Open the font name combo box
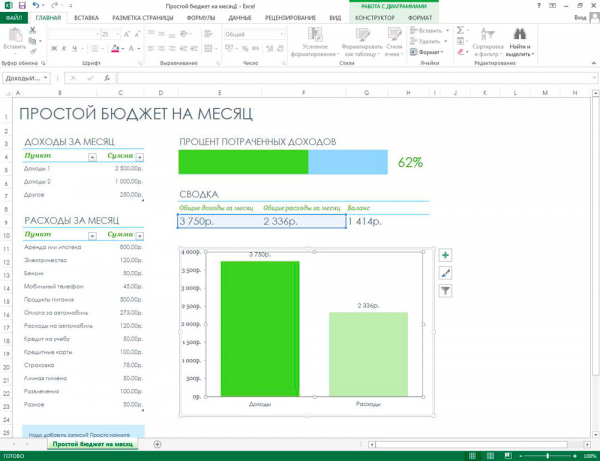 [x=75, y=34]
